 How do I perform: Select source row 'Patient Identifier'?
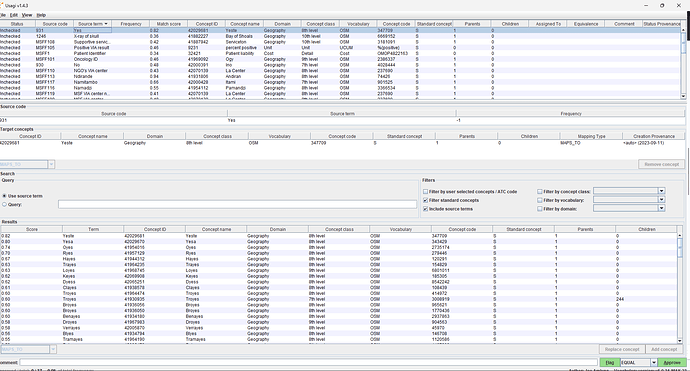coord(340,53)
